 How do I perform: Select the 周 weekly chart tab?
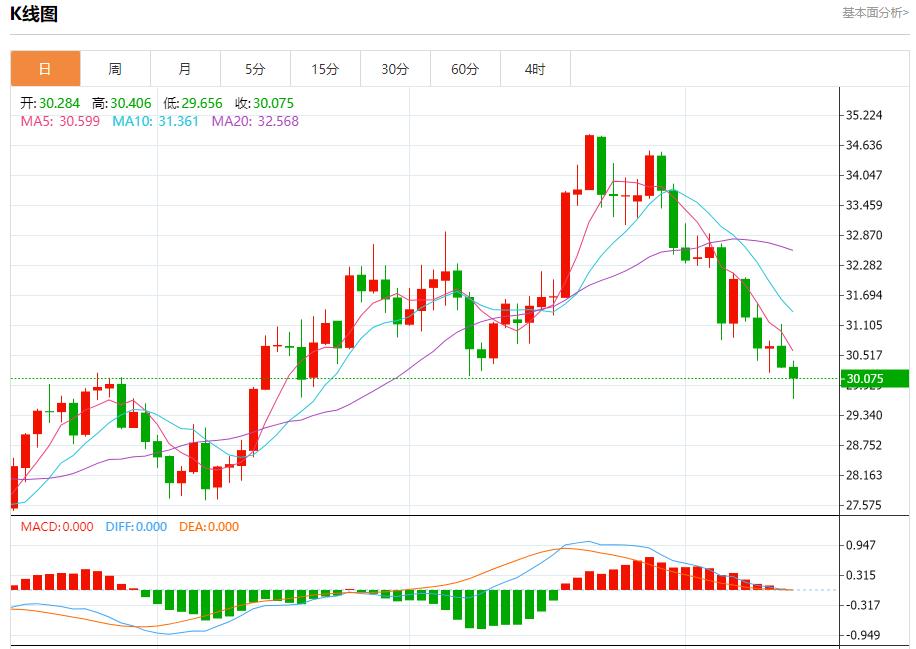(x=115, y=69)
